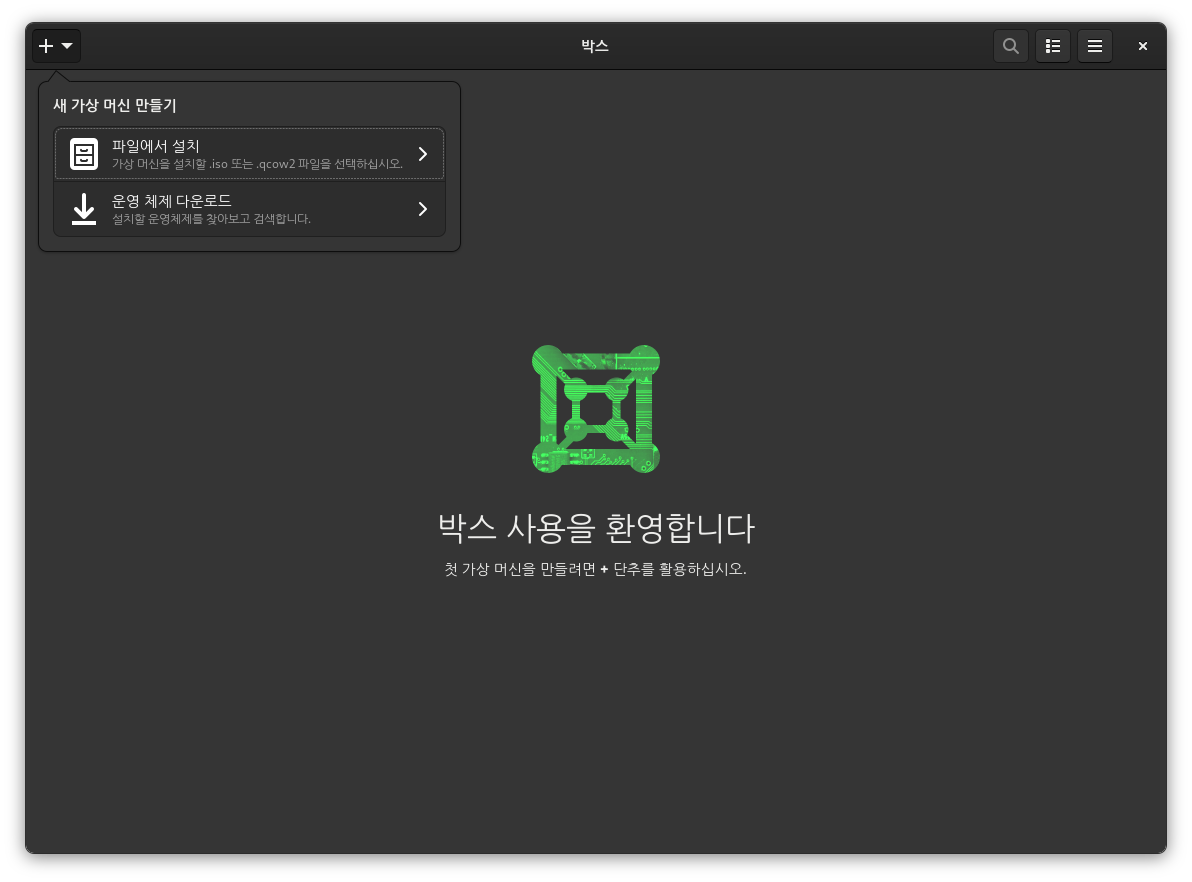
Task: Click the 박스 사용을 환영합니다 heading
Action: [596, 528]
